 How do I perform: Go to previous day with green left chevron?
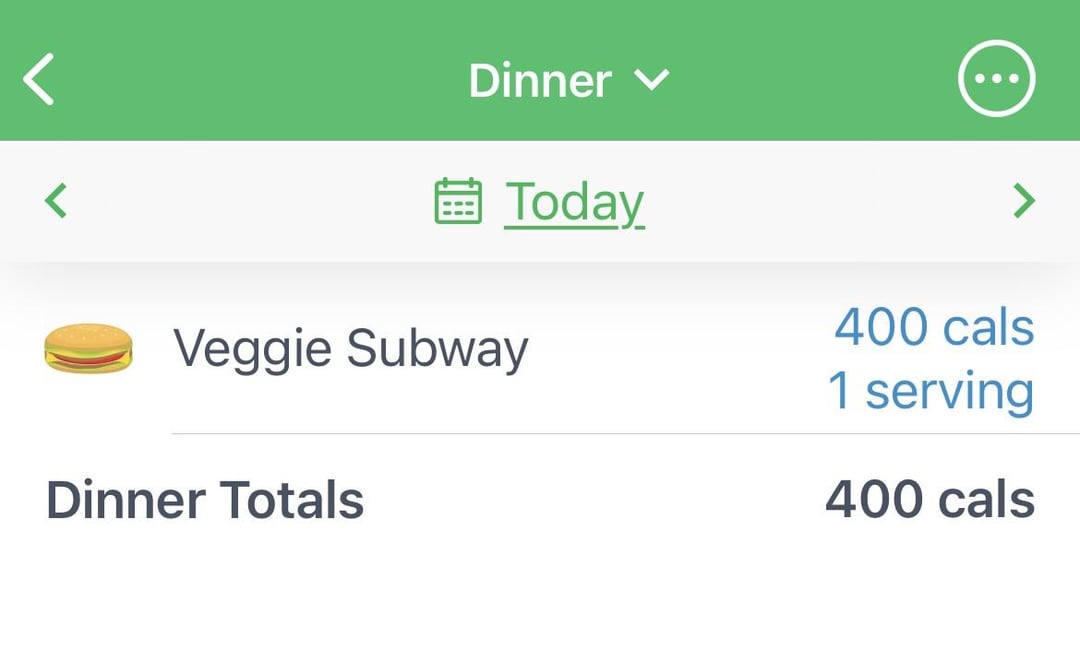pos(56,200)
